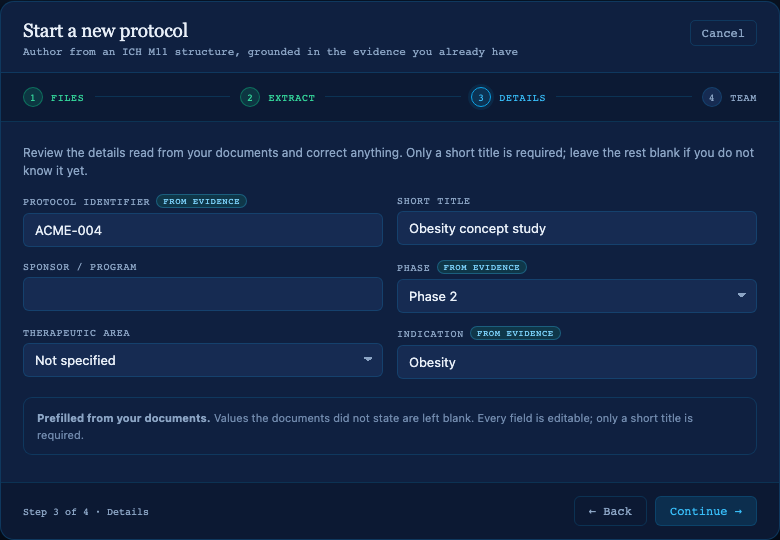
Task: Edit the Short Title field
Action: pos(577,228)
